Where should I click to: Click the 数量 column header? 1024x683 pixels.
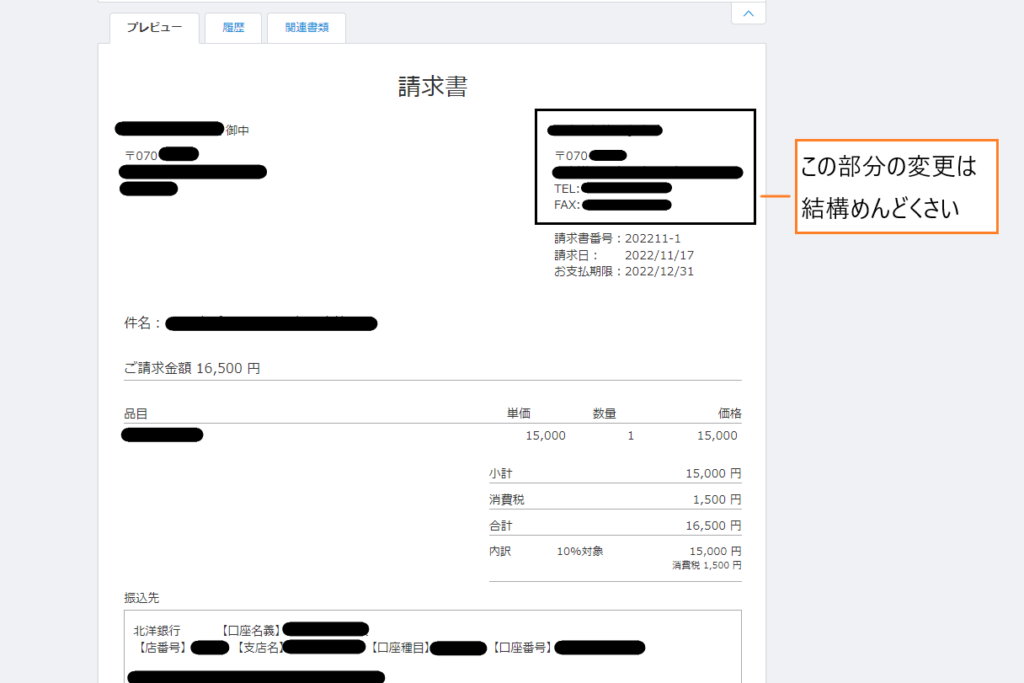(603, 413)
